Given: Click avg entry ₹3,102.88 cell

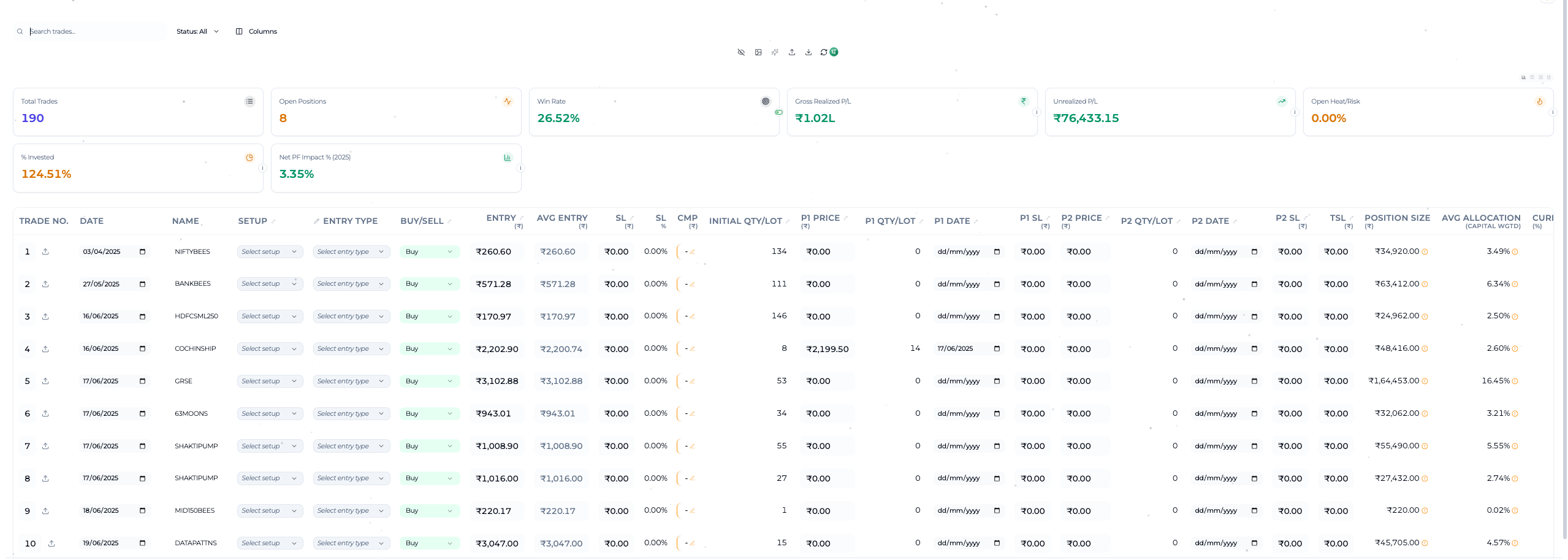Looking at the screenshot, I should (x=561, y=381).
